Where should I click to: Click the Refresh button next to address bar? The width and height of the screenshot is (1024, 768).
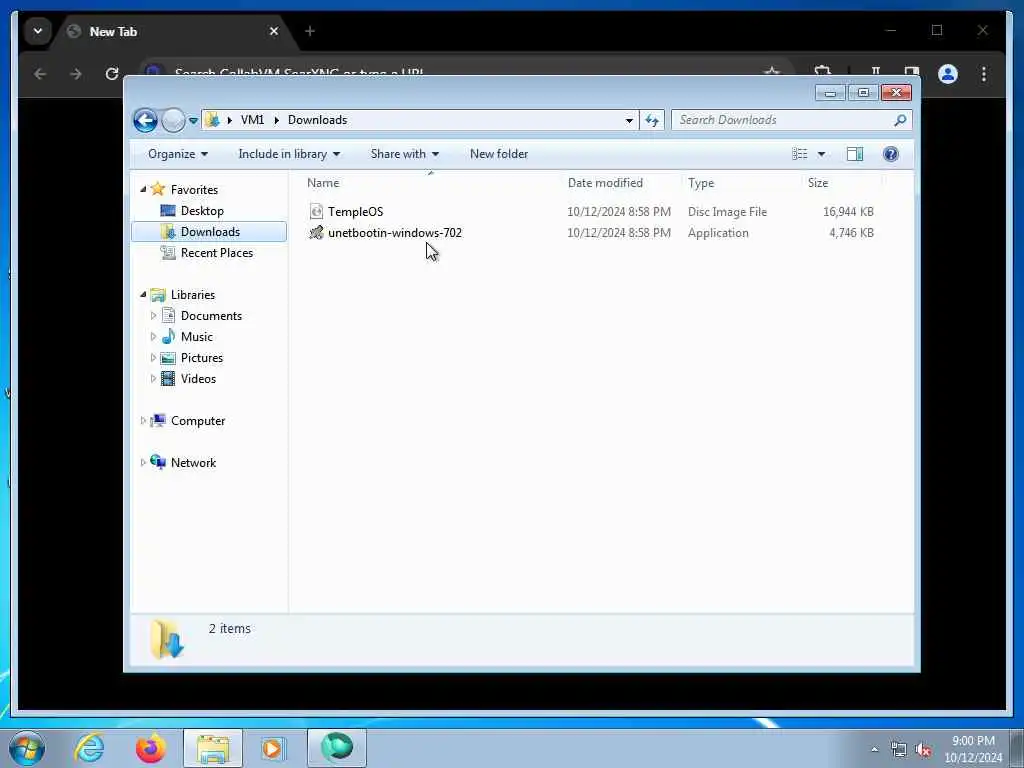[652, 120]
